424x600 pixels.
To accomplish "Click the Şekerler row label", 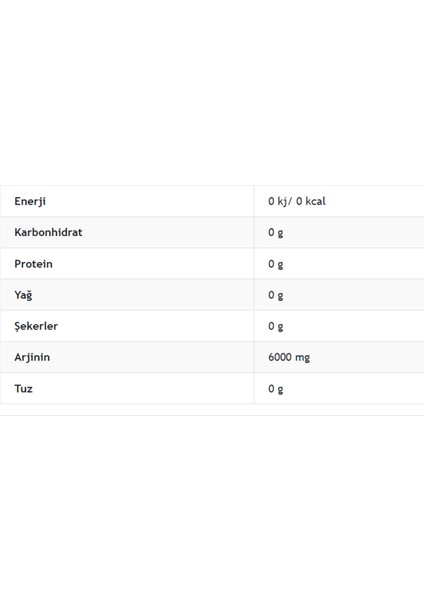I will tap(36, 326).
